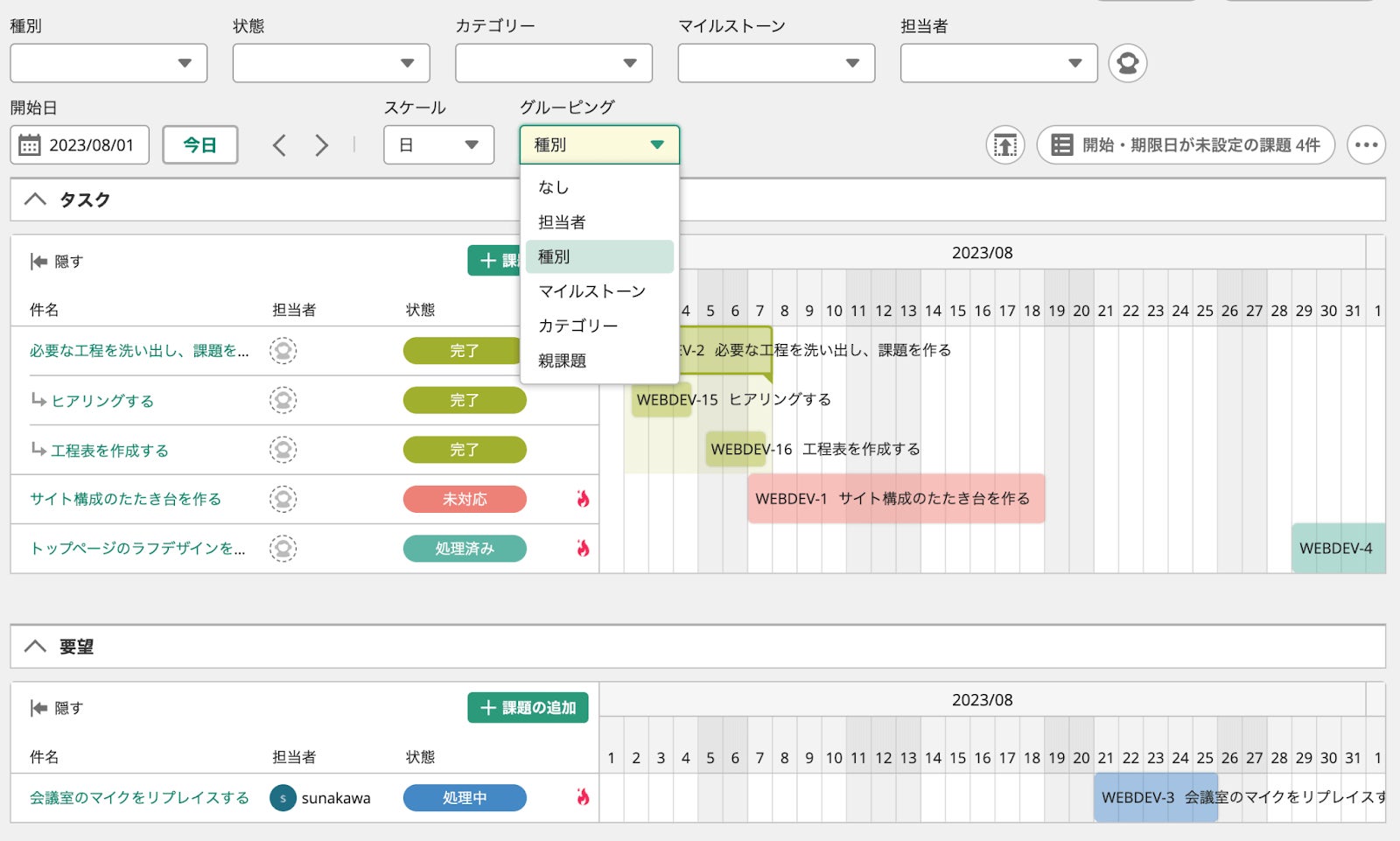This screenshot has width=1400, height=841.
Task: Select 親課題 grouping option
Action: [599, 361]
